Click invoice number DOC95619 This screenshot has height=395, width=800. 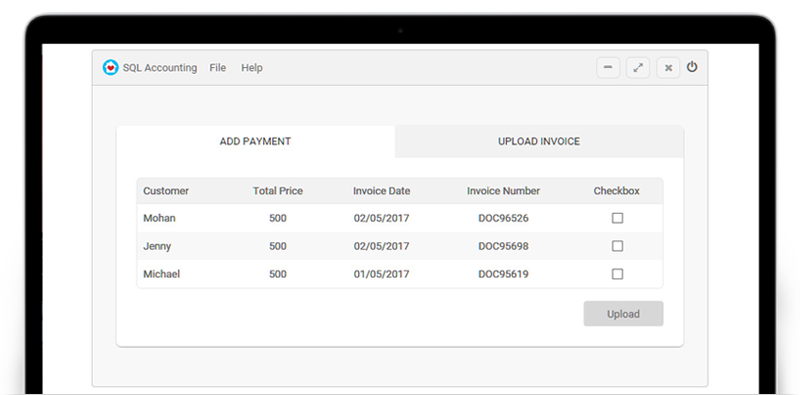pyautogui.click(x=504, y=274)
